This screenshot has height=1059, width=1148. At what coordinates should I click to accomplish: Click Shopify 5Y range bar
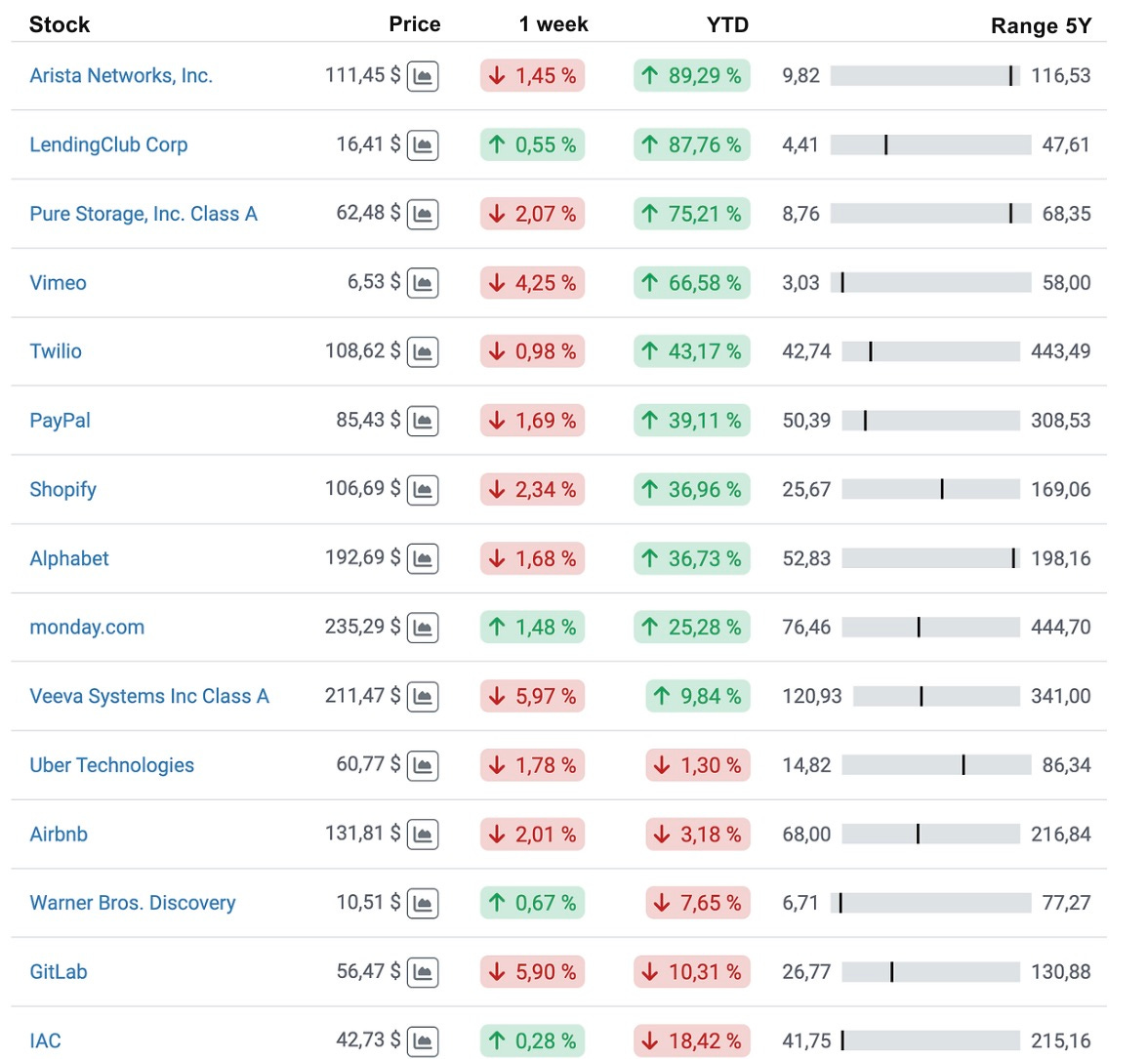click(930, 489)
